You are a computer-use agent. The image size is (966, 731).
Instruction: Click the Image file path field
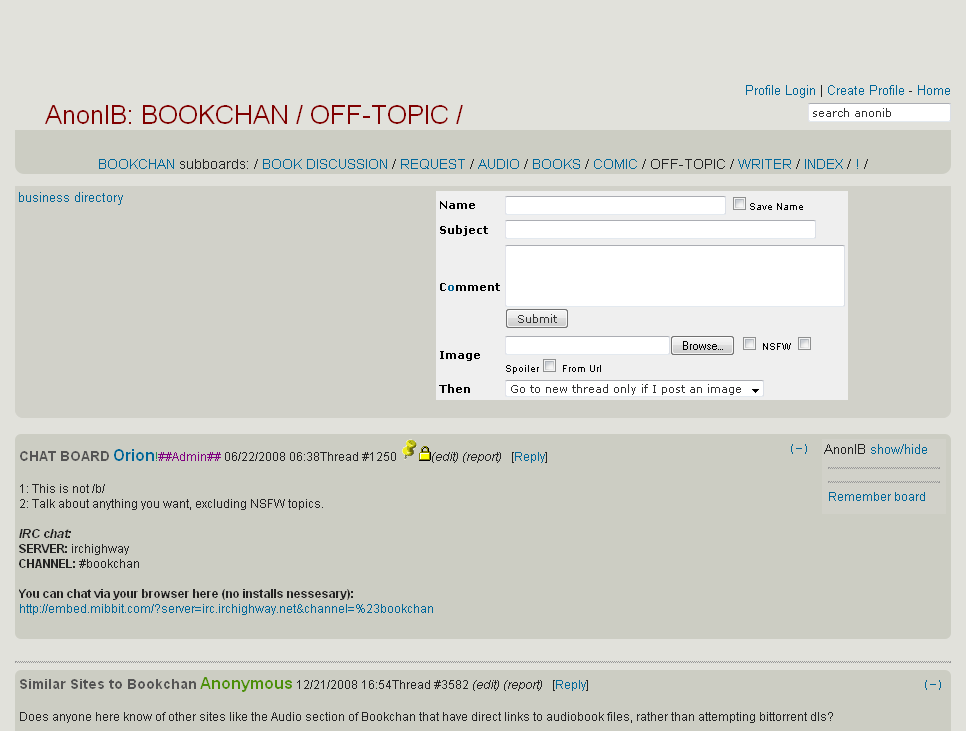point(587,345)
